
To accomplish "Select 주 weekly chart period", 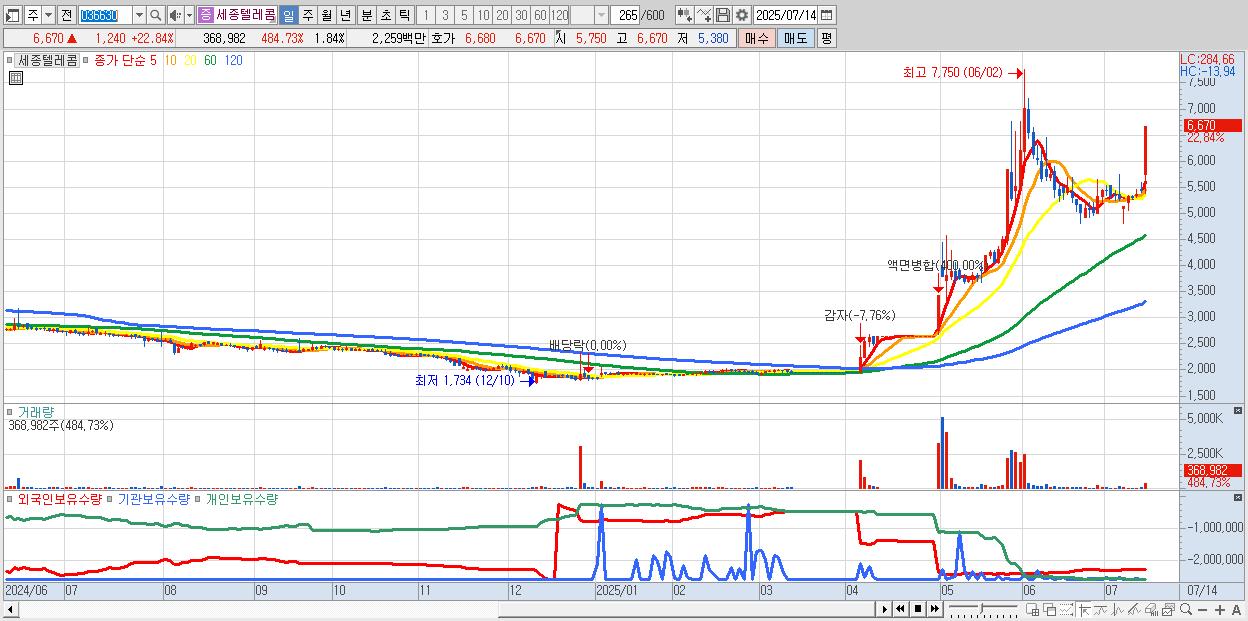I will pyautogui.click(x=307, y=15).
